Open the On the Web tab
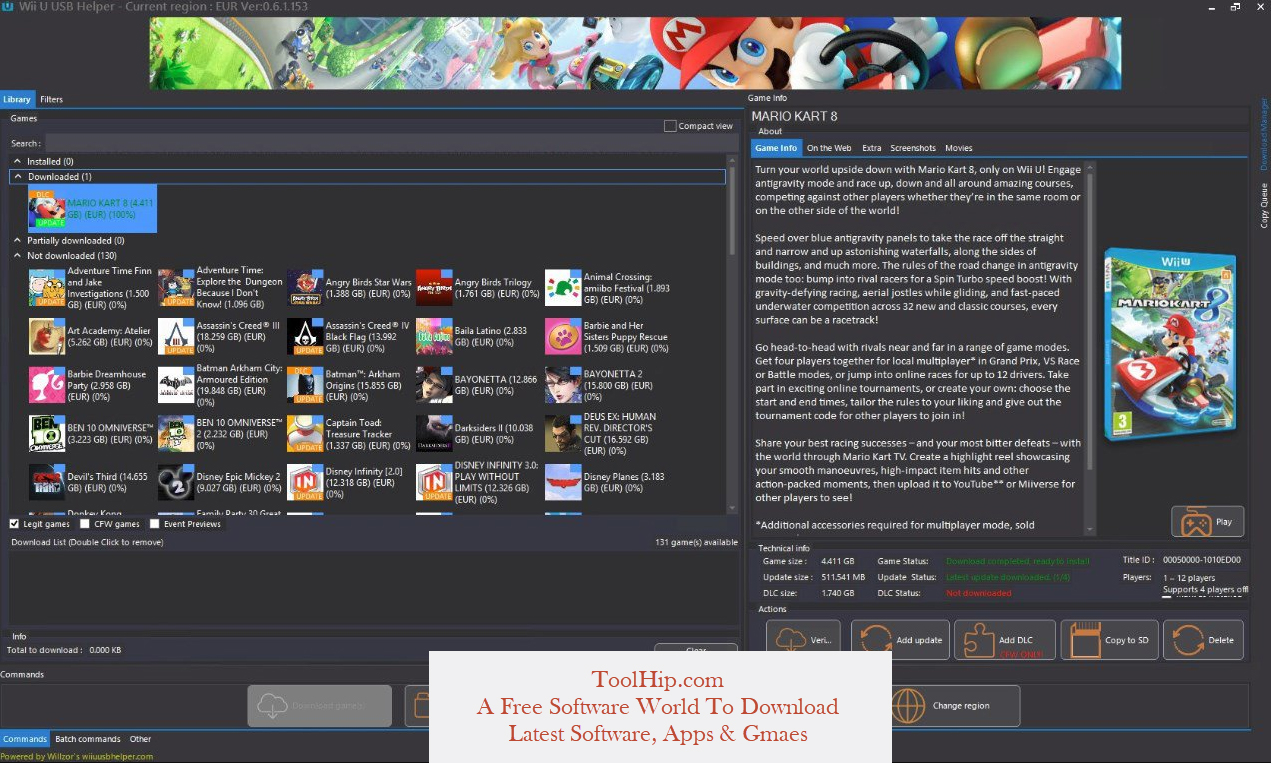Image resolution: width=1271 pixels, height=763 pixels. pyautogui.click(x=829, y=148)
